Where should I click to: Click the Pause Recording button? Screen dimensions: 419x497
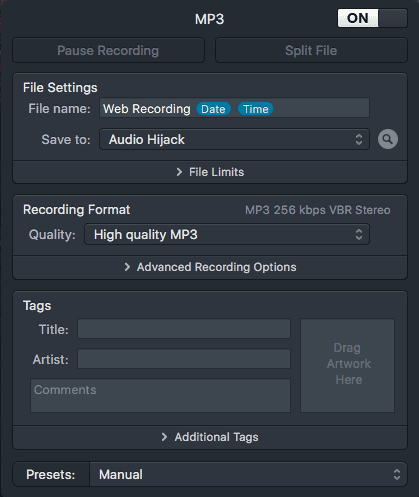pyautogui.click(x=108, y=50)
